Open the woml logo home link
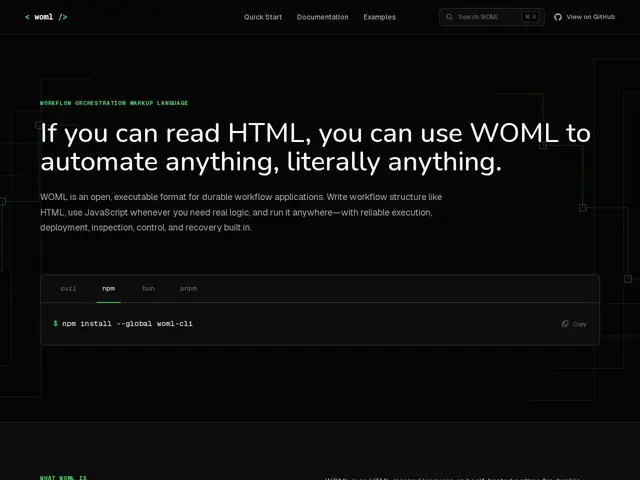The width and height of the screenshot is (640, 480). click(x=46, y=17)
